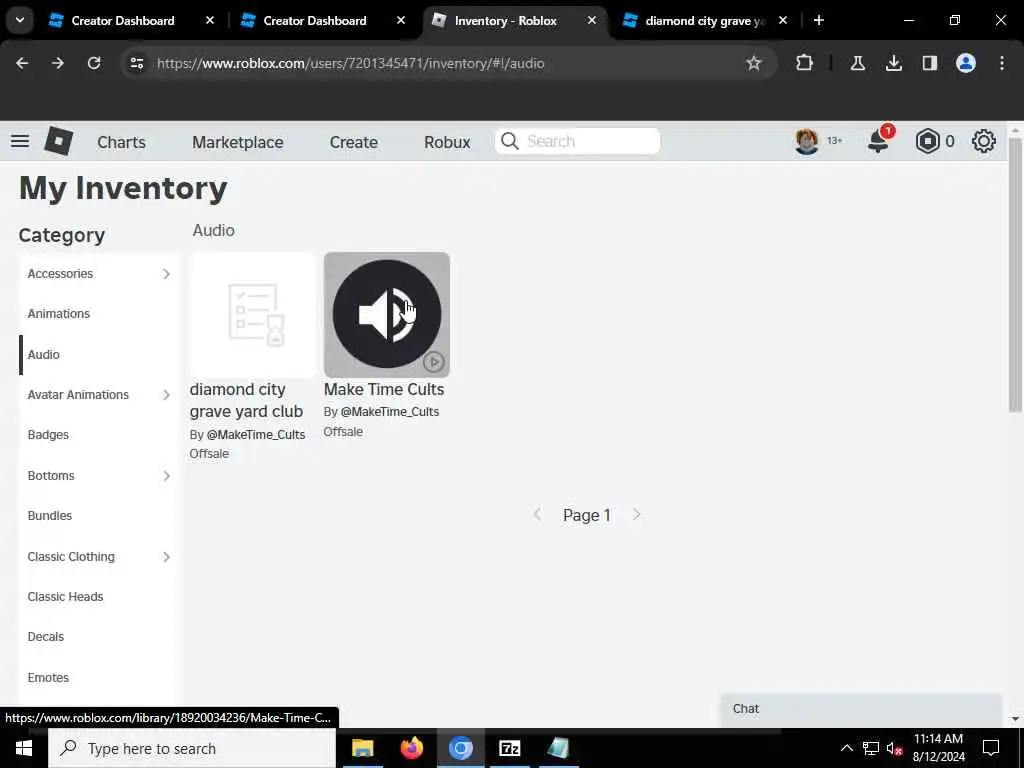Expand the Bottoms category chevron
Image resolution: width=1024 pixels, height=768 pixels.
tap(166, 476)
